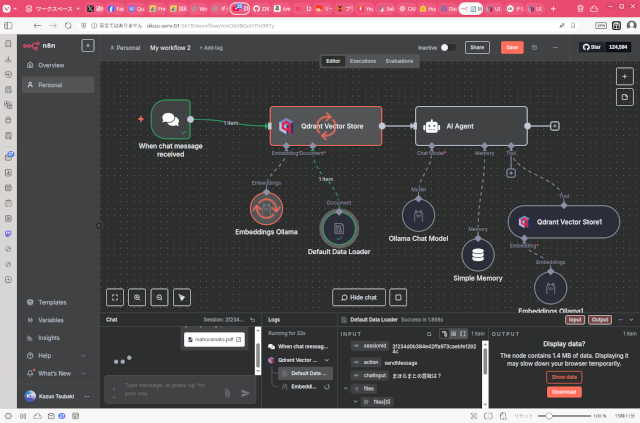Screen dimensions: 640x423
Task: Click Add tag next to workflow name
Action: coord(211,48)
